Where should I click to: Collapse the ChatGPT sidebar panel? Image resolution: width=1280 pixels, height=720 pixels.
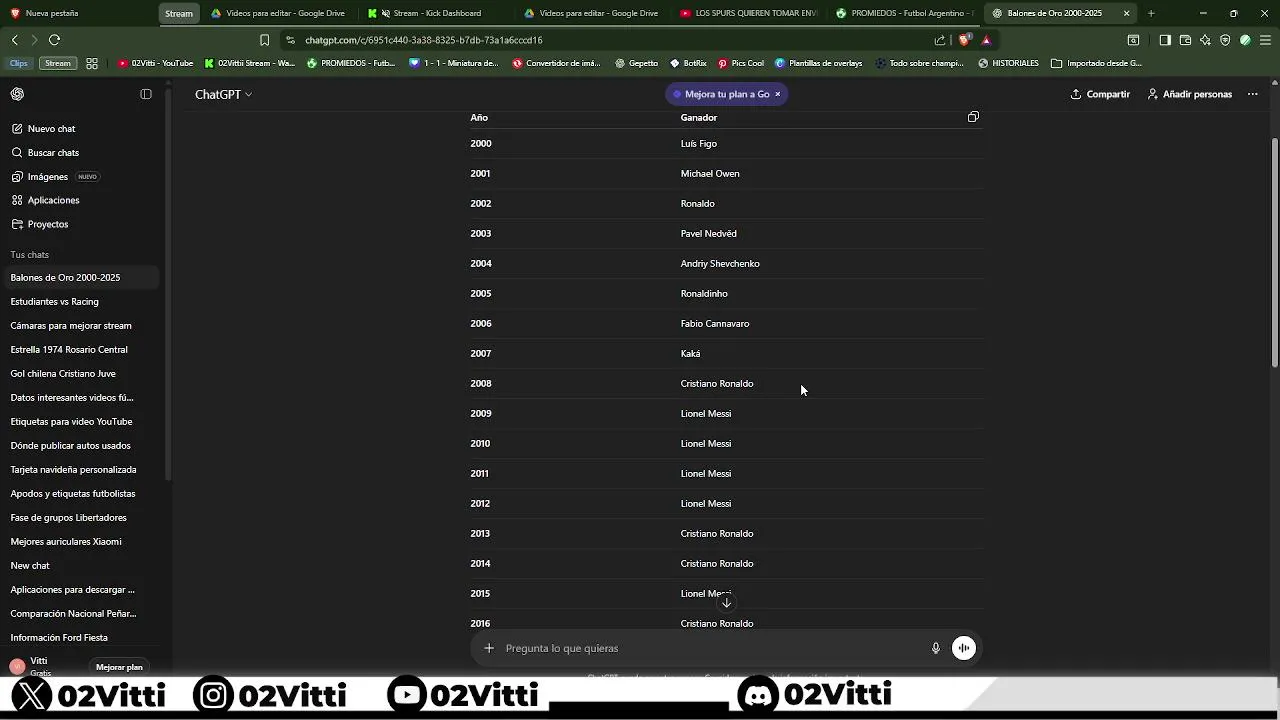(x=146, y=94)
